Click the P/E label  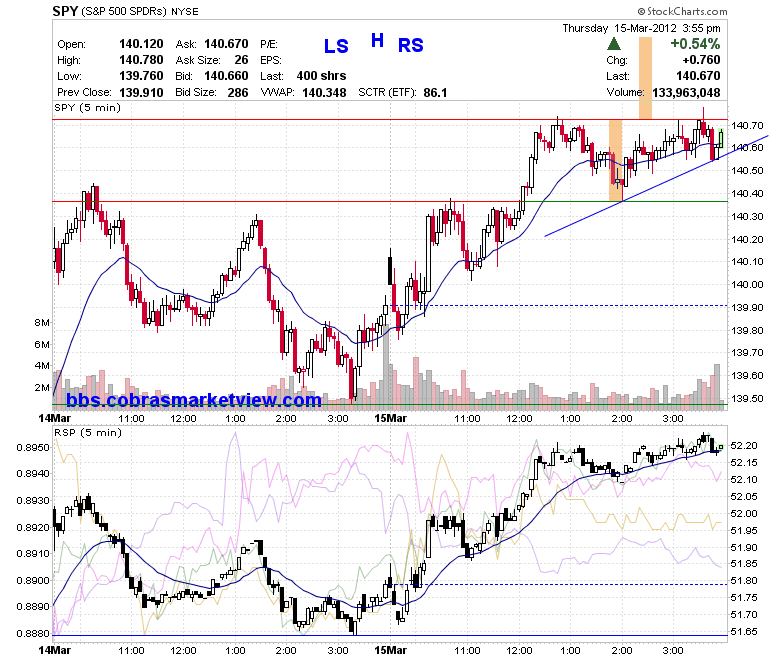[x=269, y=44]
